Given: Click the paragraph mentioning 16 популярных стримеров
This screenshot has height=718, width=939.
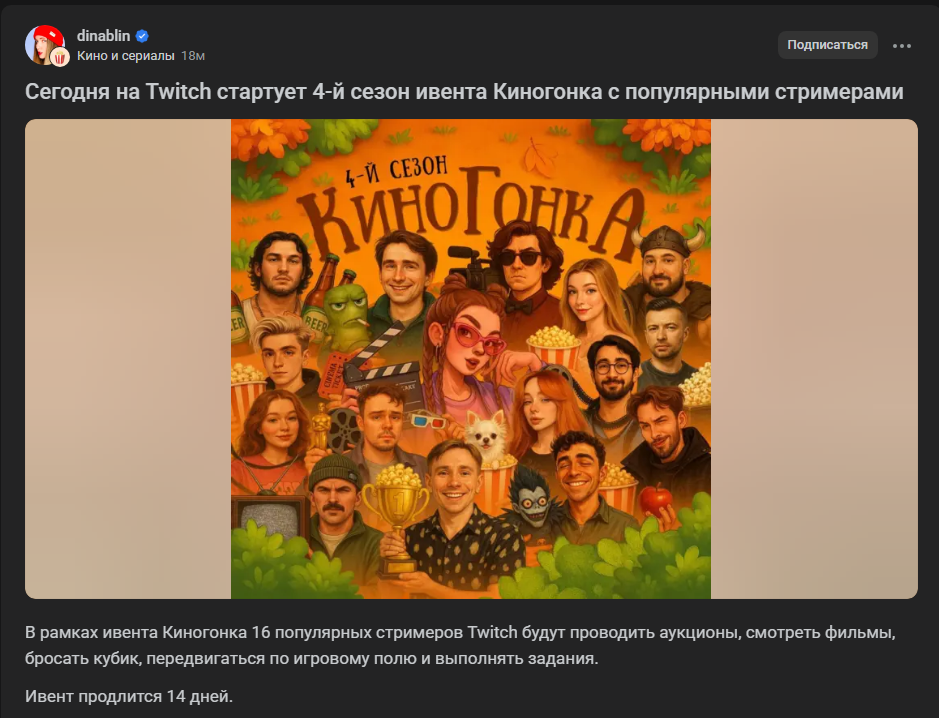Looking at the screenshot, I should 460,646.
